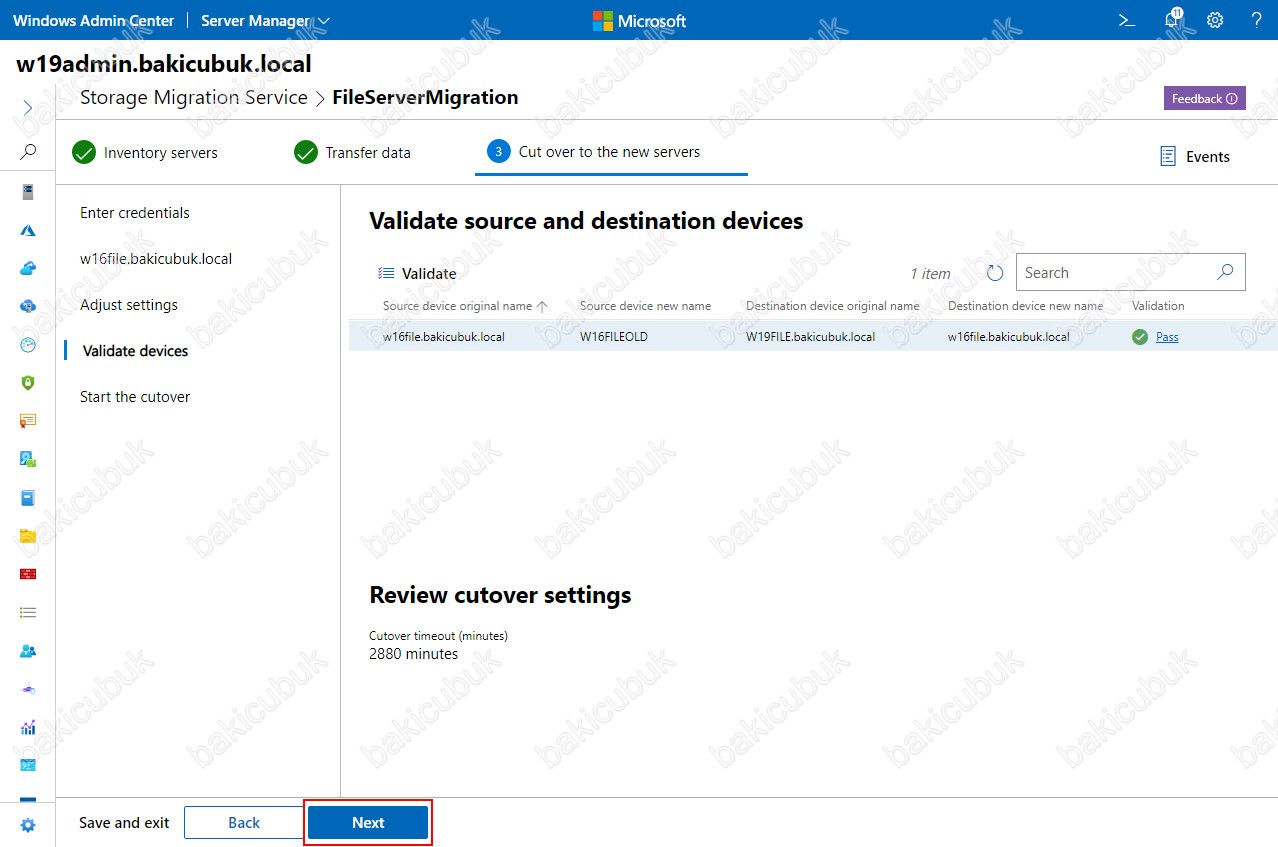Open Start the cutover page
The image size is (1278, 847).
point(135,397)
